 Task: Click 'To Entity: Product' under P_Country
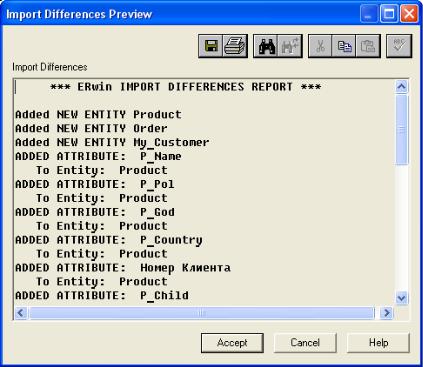pos(102,254)
